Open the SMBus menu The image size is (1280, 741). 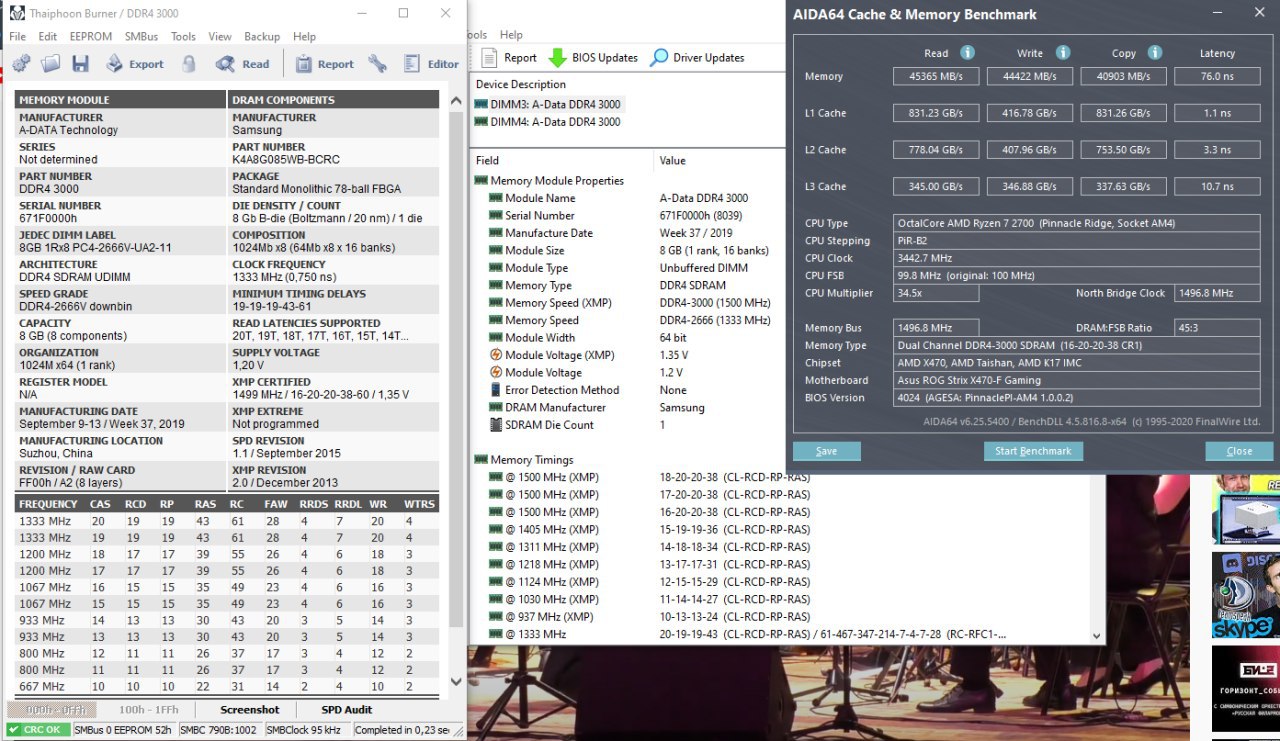(x=142, y=36)
